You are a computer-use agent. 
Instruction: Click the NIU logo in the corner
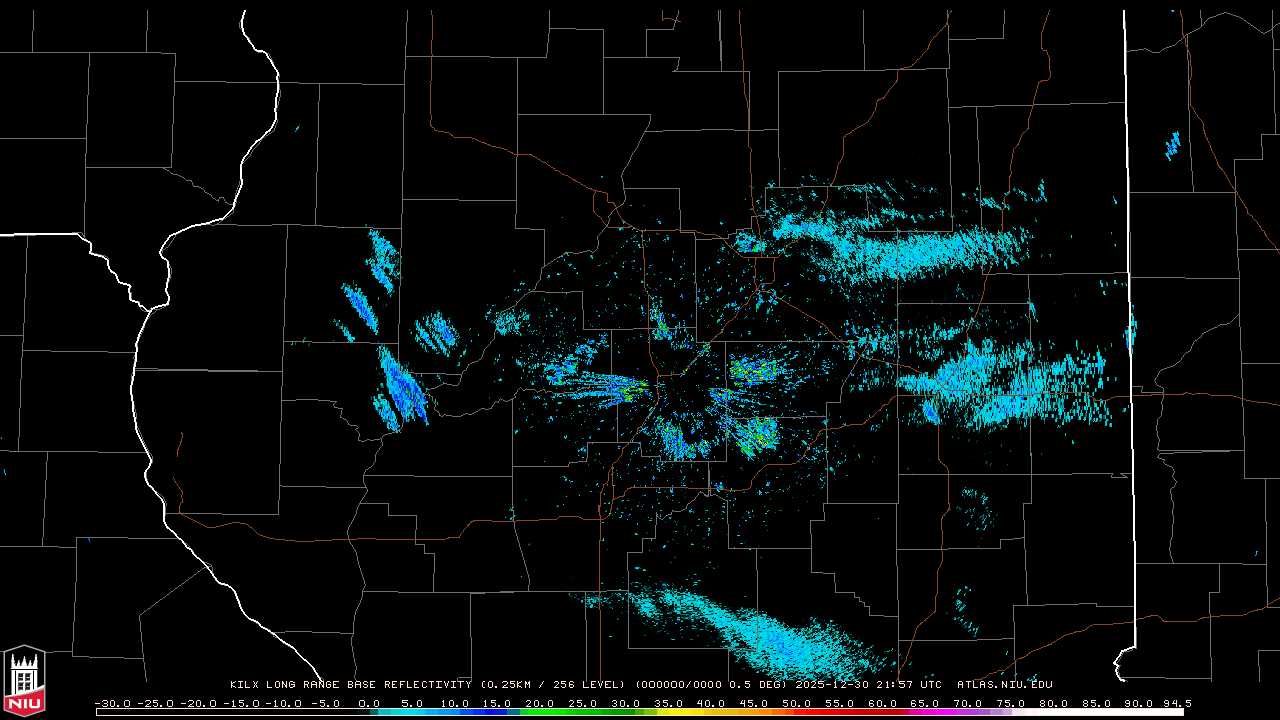pyautogui.click(x=24, y=682)
